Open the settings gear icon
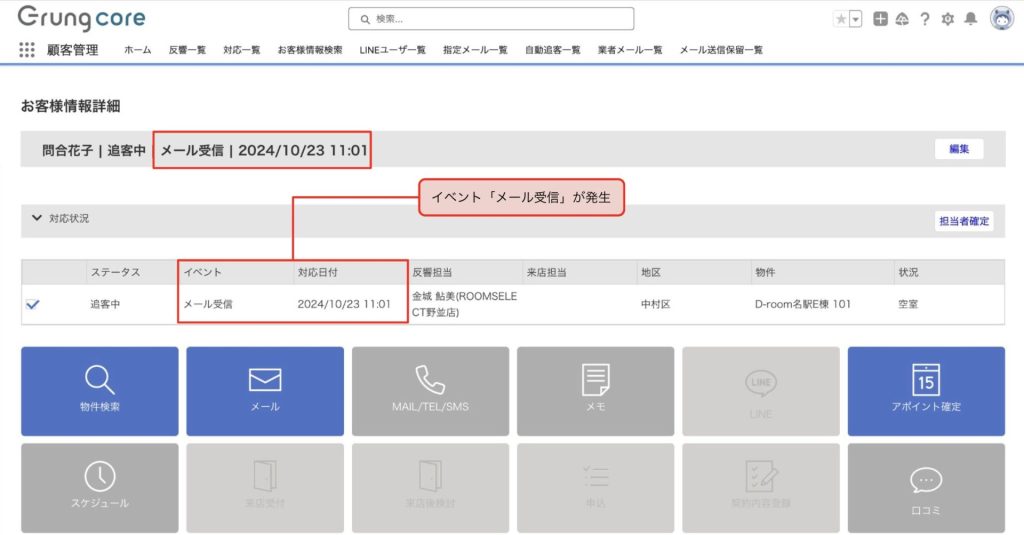 click(947, 19)
